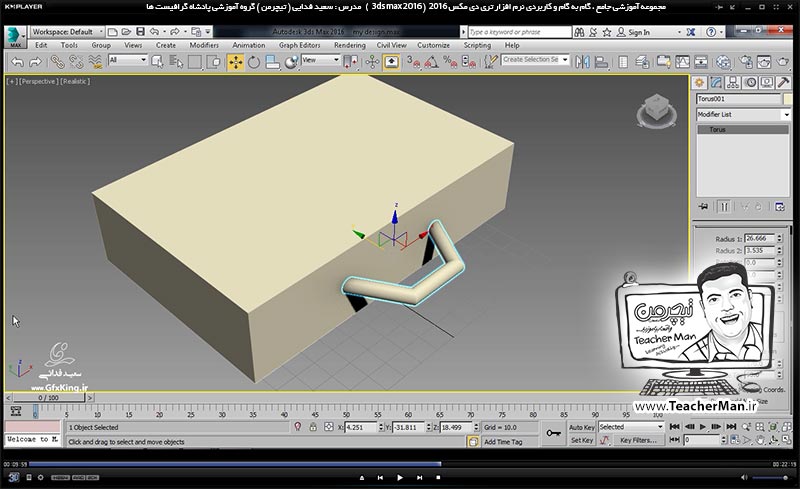Toggle the 3D Snaps button
The height and width of the screenshot is (489, 800).
point(413,62)
